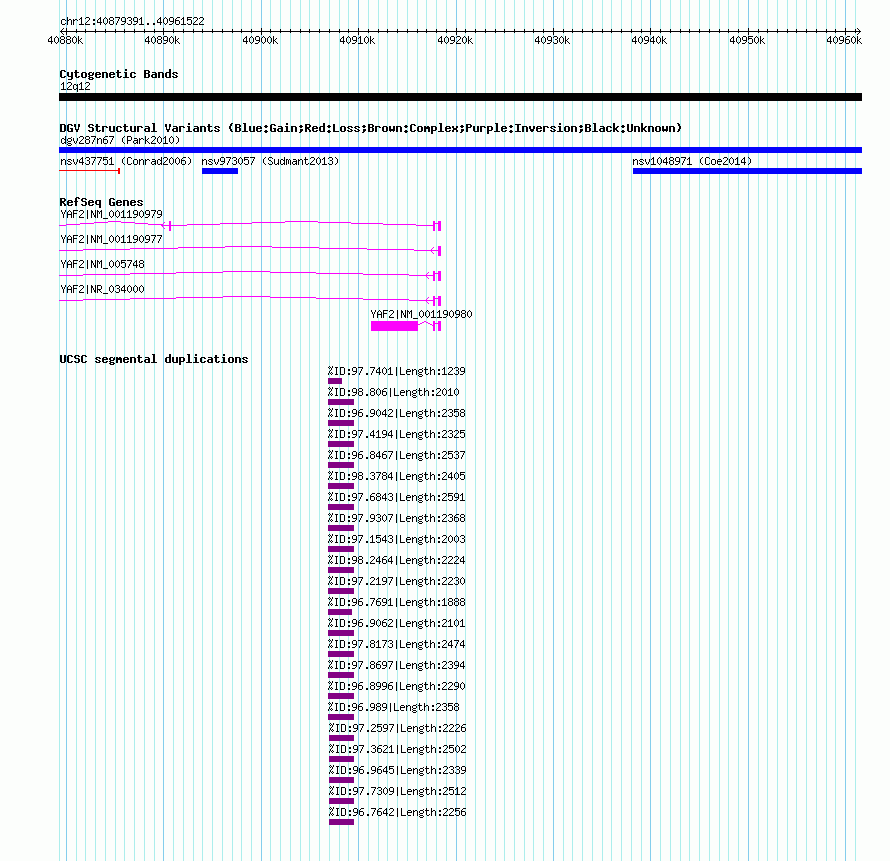Click the YAF2|NM_001190979 gene label
The height and width of the screenshot is (861, 890).
pos(111,214)
